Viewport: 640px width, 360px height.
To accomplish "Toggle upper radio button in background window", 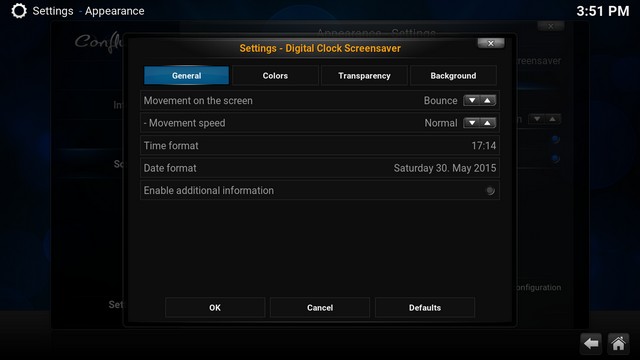I will point(555,140).
